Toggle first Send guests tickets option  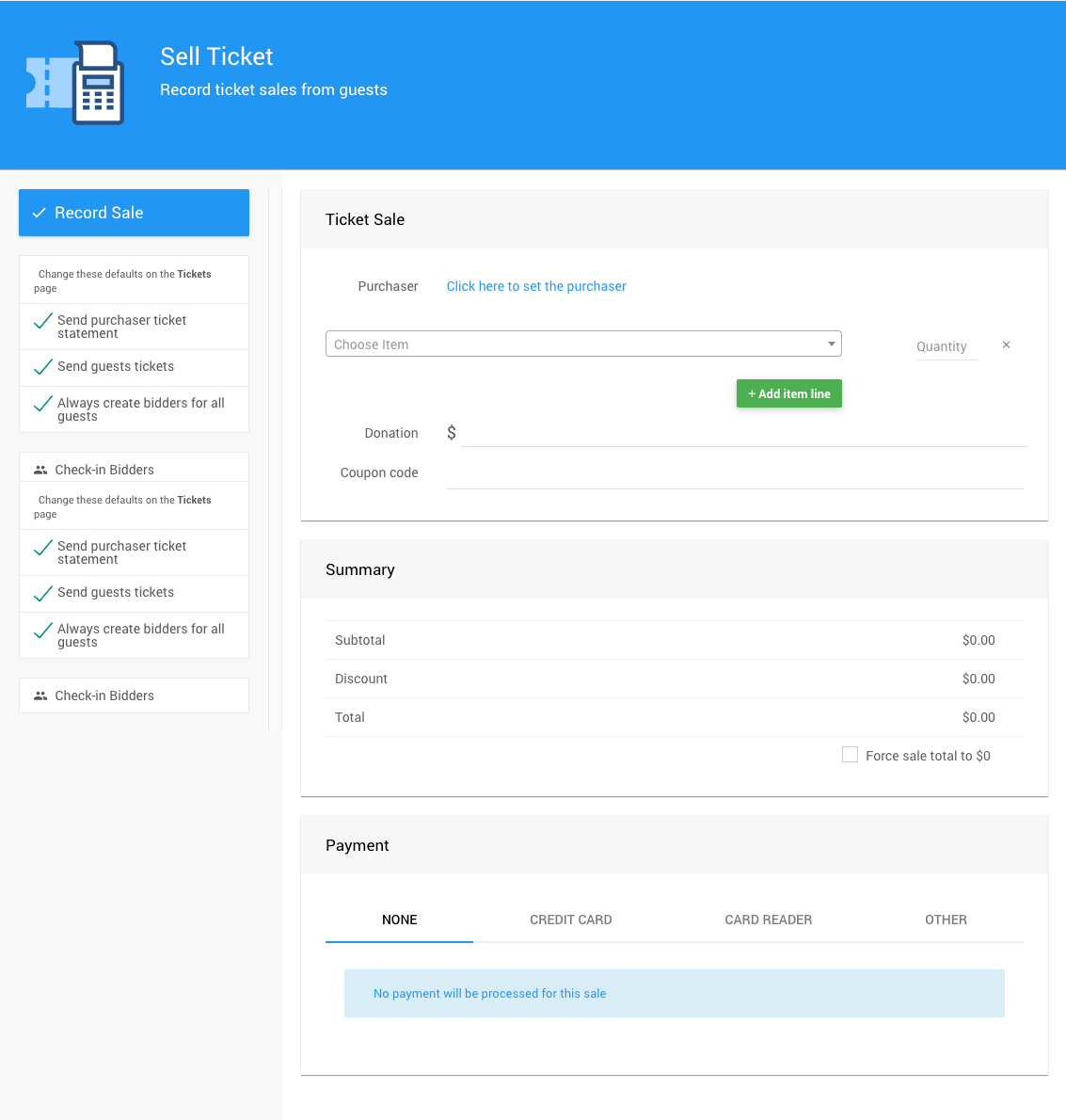pos(43,367)
